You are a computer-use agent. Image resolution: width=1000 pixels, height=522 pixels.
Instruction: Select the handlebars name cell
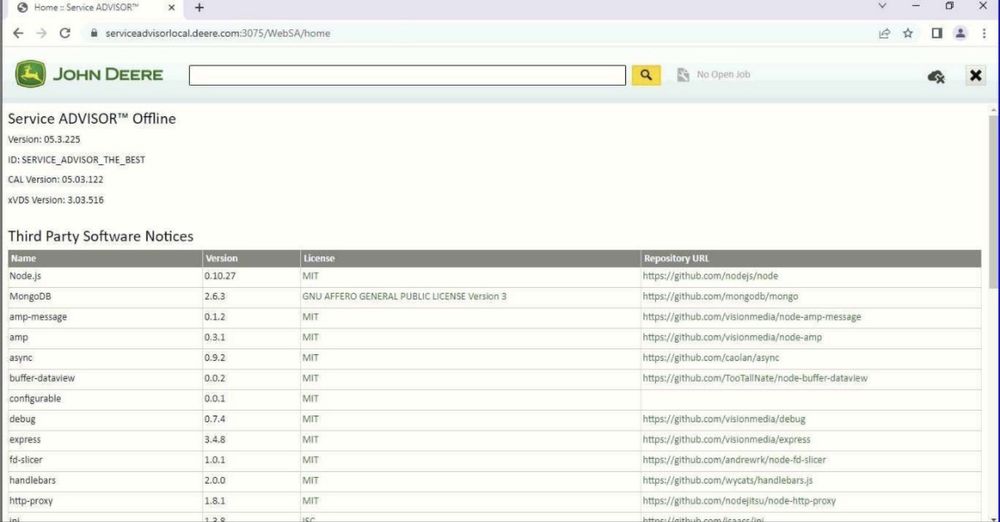[105, 481]
